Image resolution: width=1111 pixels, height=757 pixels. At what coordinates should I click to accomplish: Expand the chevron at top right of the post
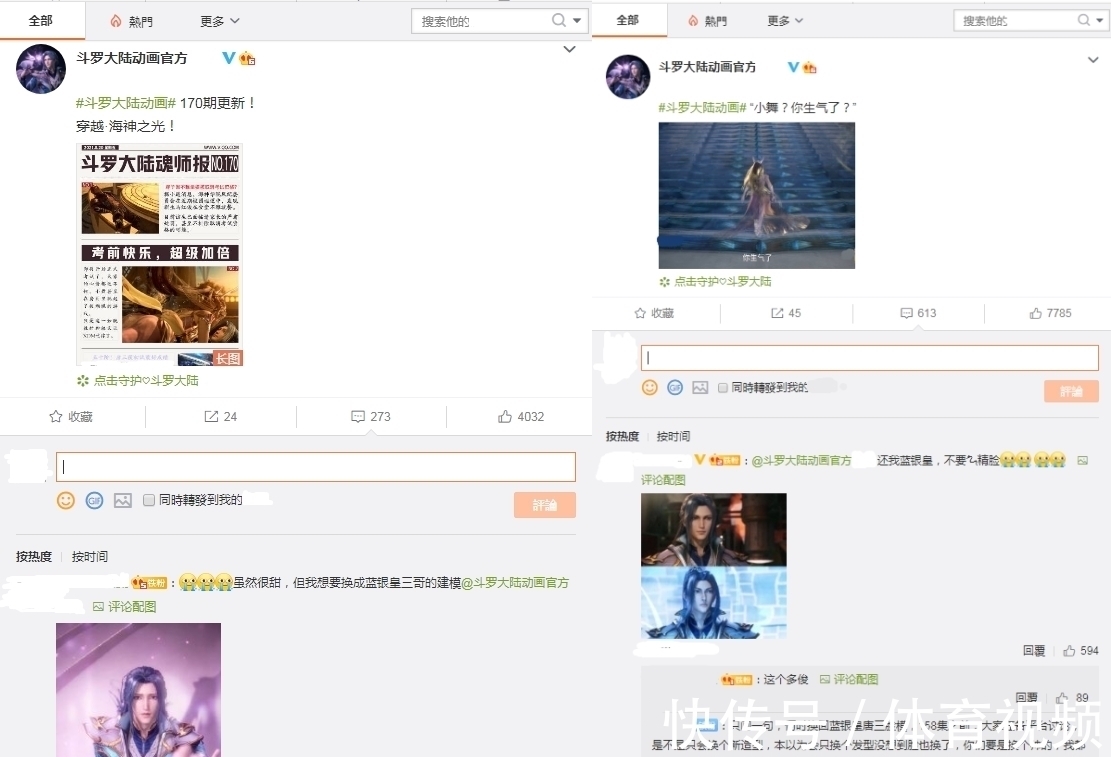click(x=569, y=48)
